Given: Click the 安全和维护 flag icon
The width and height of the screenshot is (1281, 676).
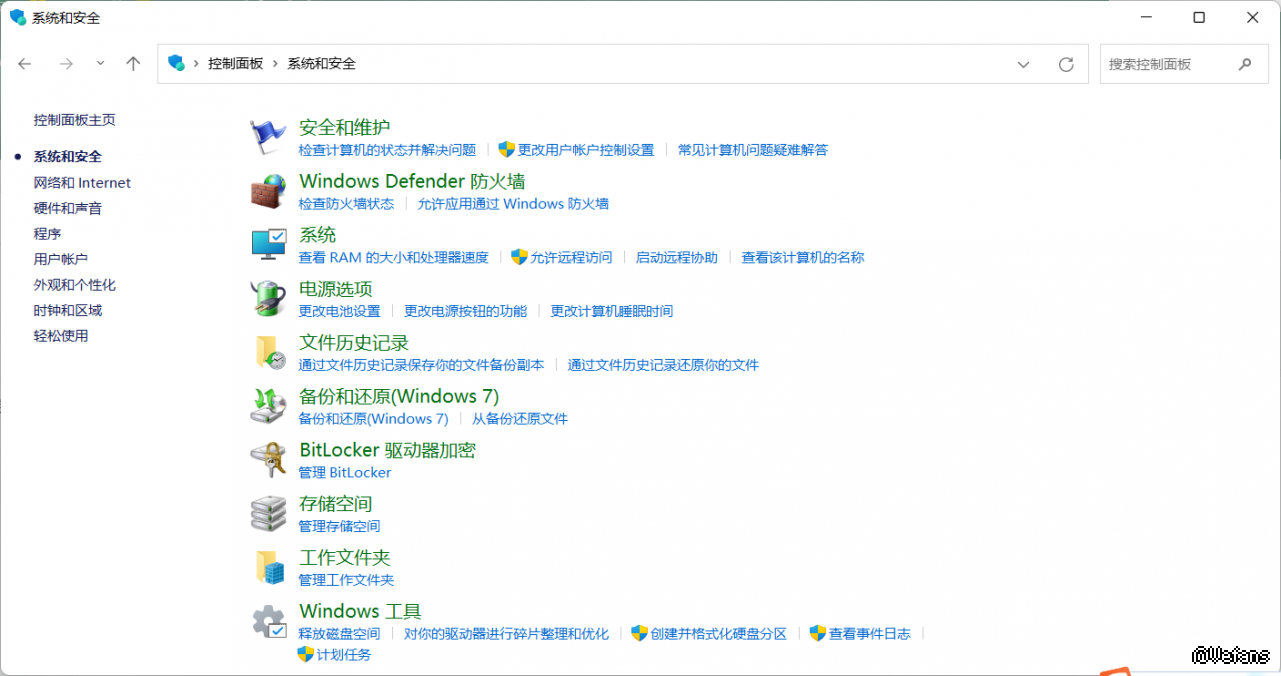Looking at the screenshot, I should (x=268, y=137).
